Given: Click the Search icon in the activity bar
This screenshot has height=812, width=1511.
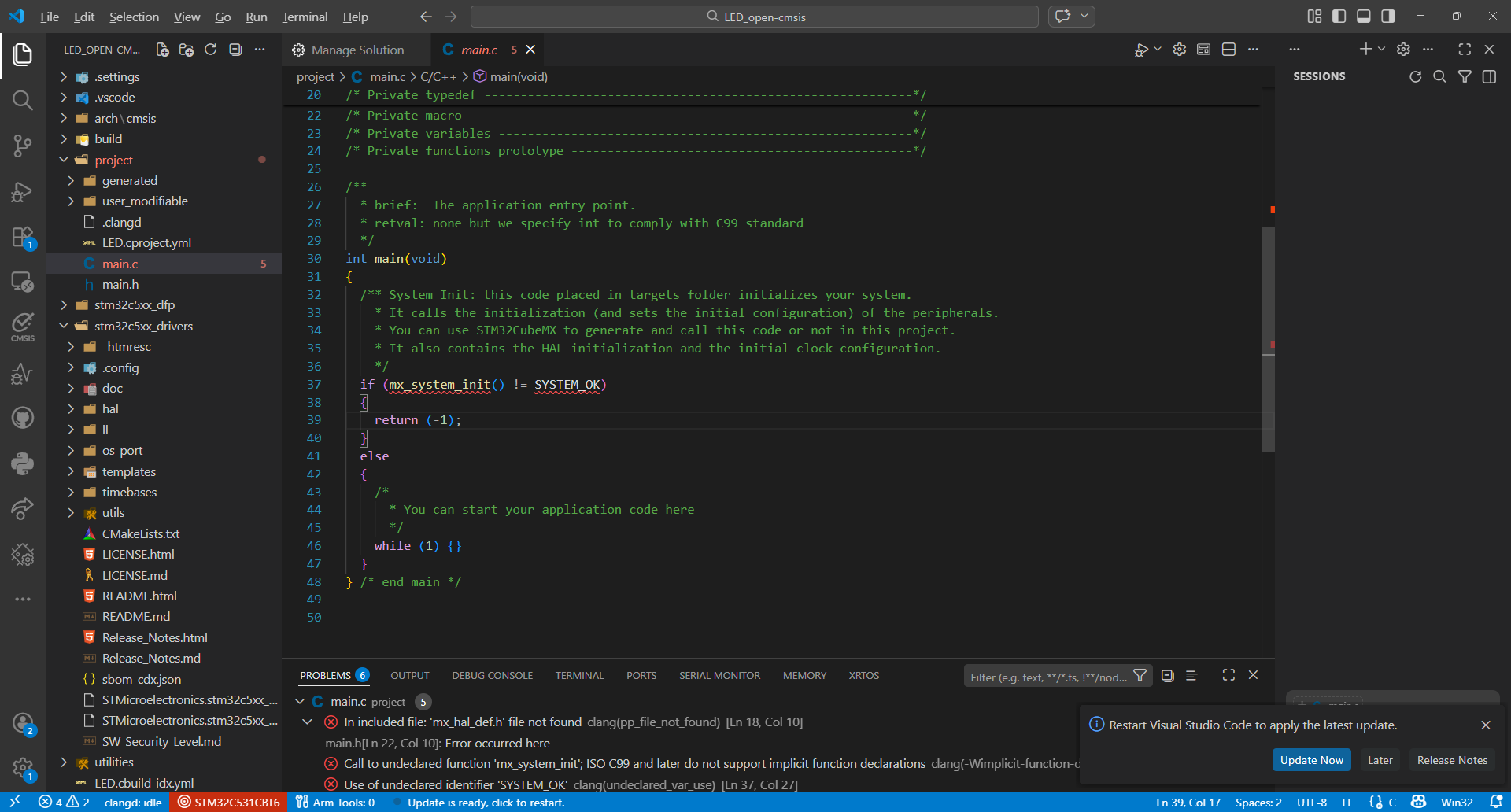Looking at the screenshot, I should (x=22, y=100).
